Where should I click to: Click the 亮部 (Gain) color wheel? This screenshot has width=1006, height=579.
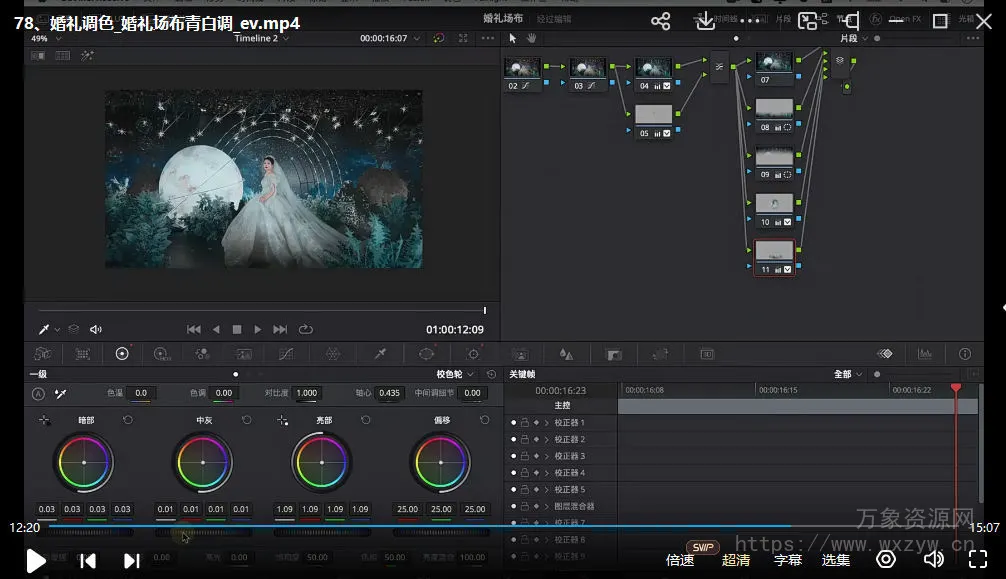click(x=322, y=462)
